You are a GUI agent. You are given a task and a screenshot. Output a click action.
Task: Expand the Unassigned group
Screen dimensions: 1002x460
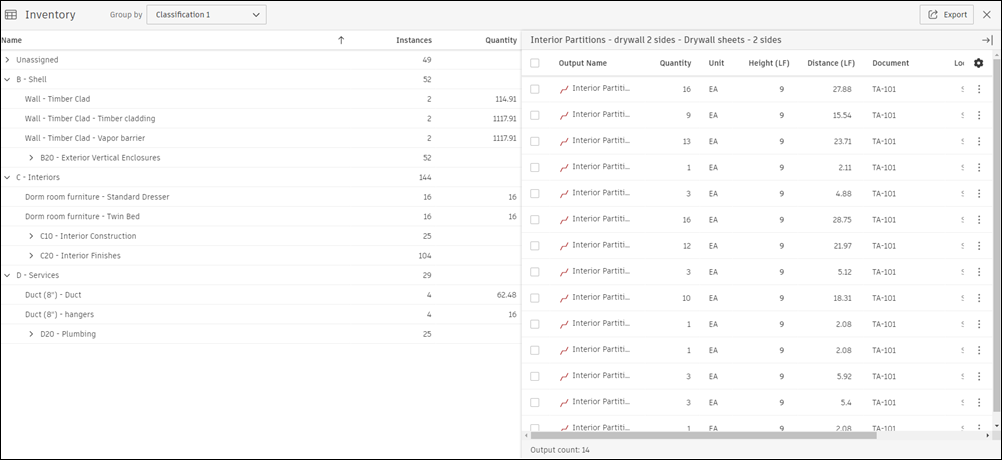coord(8,60)
